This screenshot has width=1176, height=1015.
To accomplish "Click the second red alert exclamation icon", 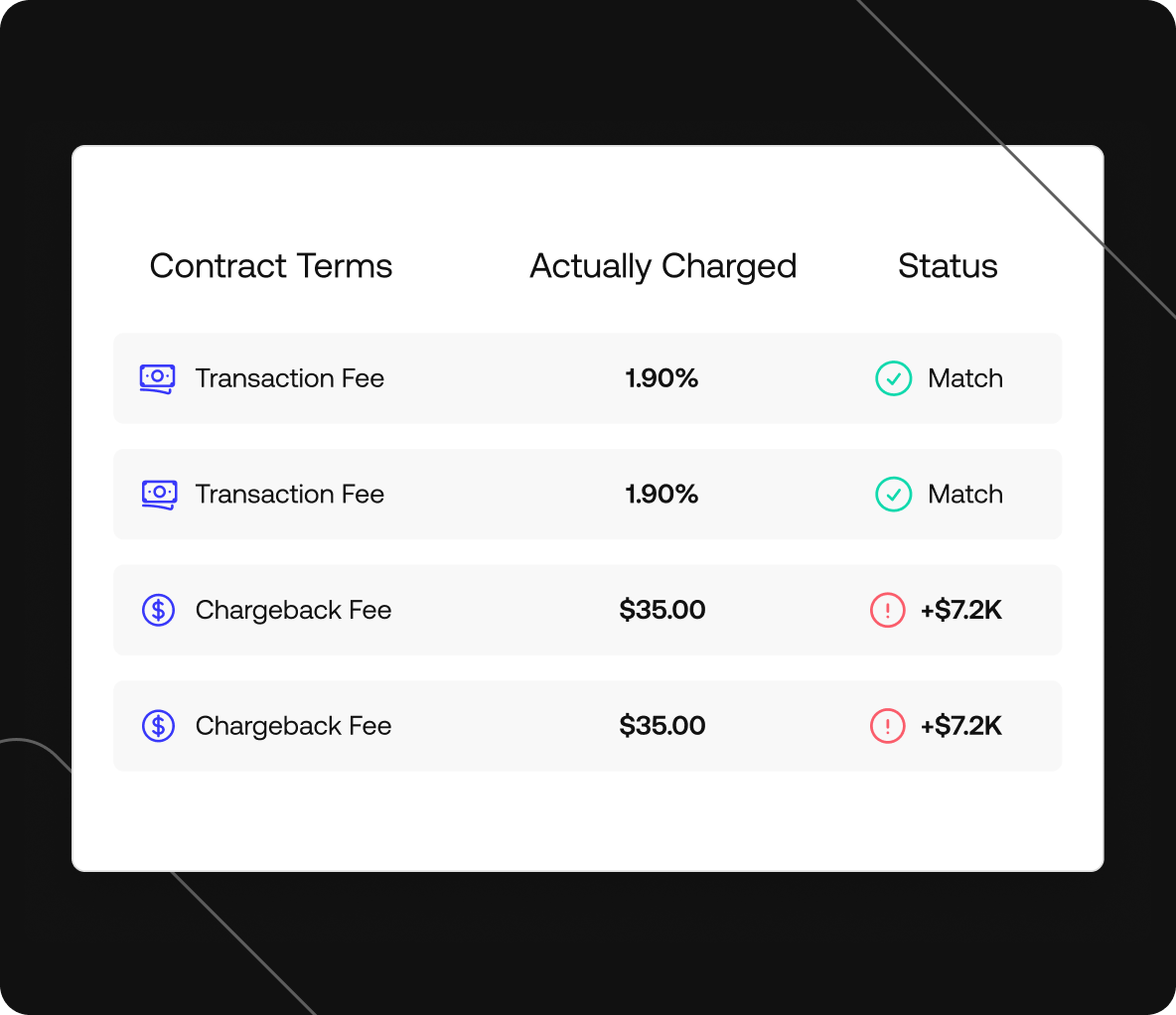I will click(887, 726).
